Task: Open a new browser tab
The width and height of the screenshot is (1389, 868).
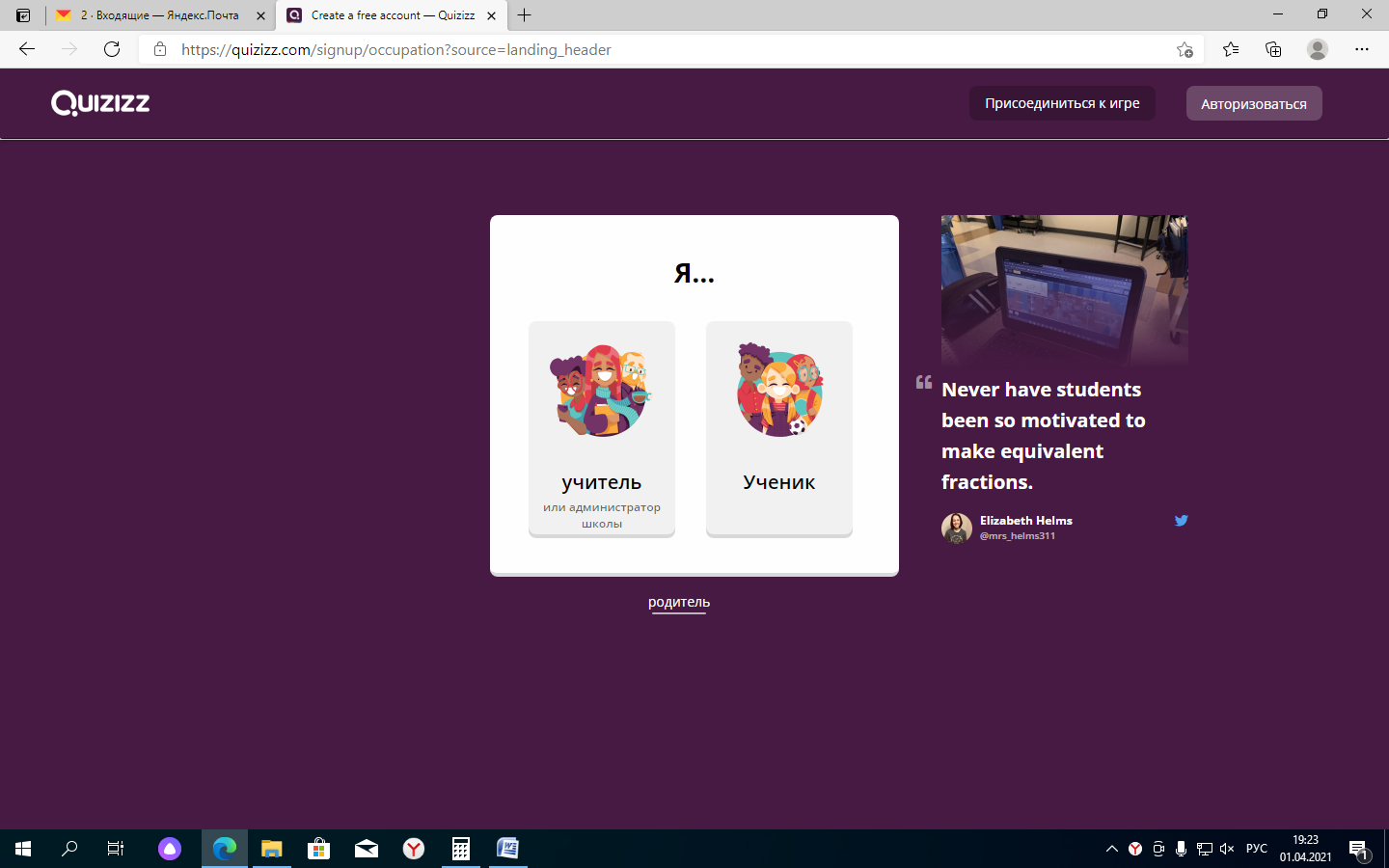Action: (x=524, y=15)
